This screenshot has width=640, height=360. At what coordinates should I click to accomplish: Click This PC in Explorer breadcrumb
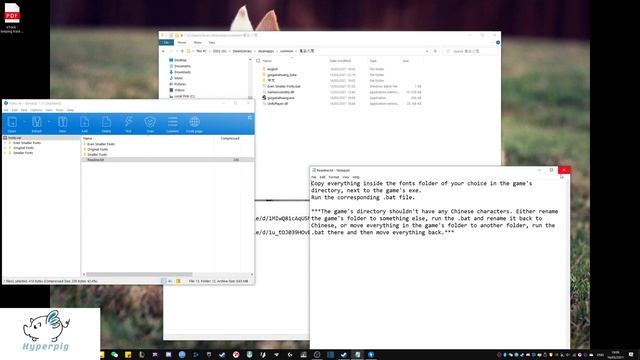[201, 51]
